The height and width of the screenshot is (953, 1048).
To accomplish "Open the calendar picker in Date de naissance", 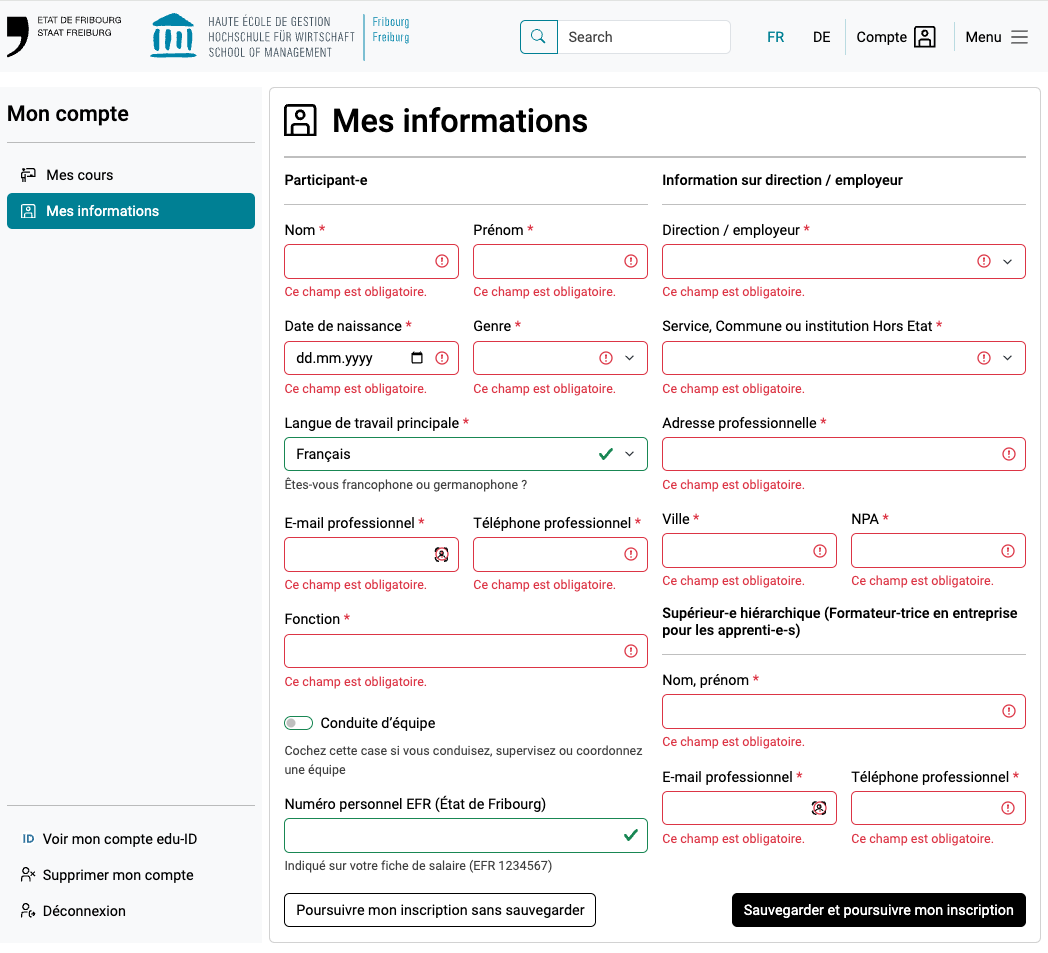I will tap(417, 358).
